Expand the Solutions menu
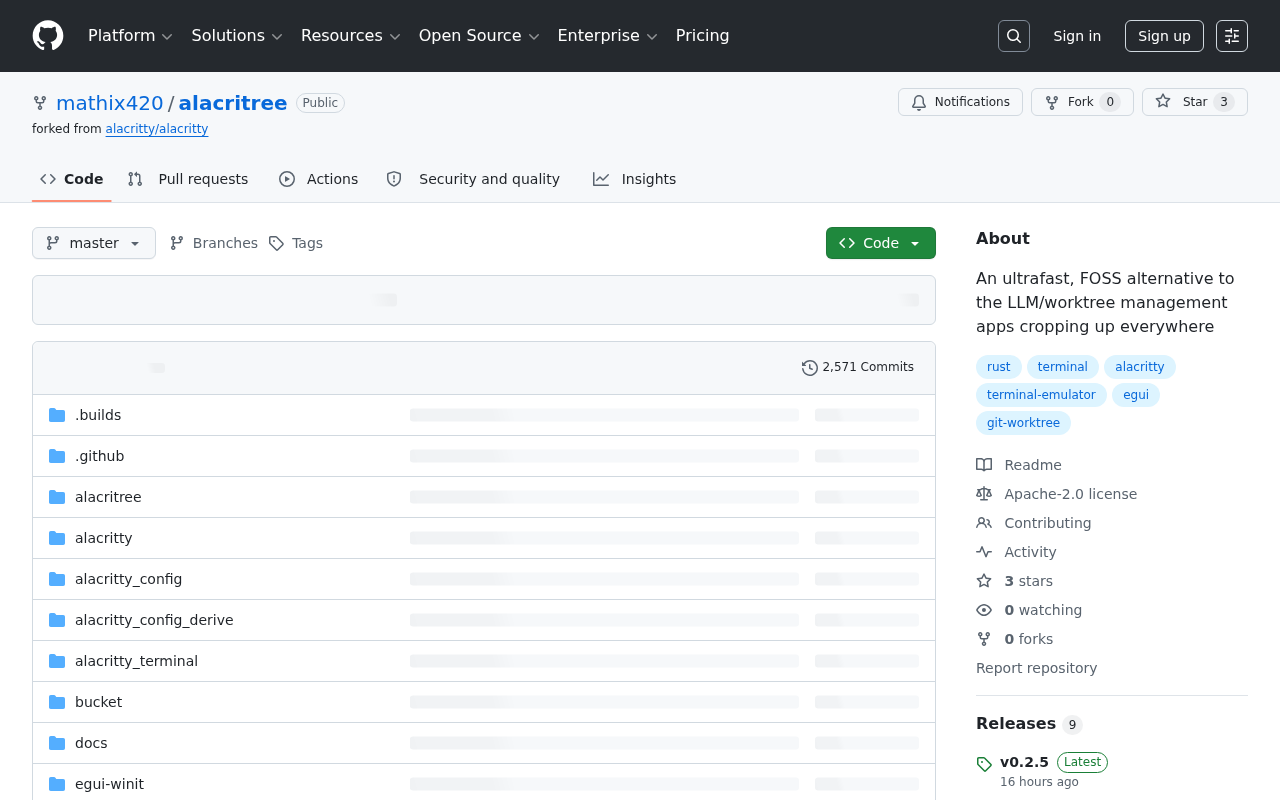This screenshot has height=800, width=1280. pyautogui.click(x=238, y=36)
